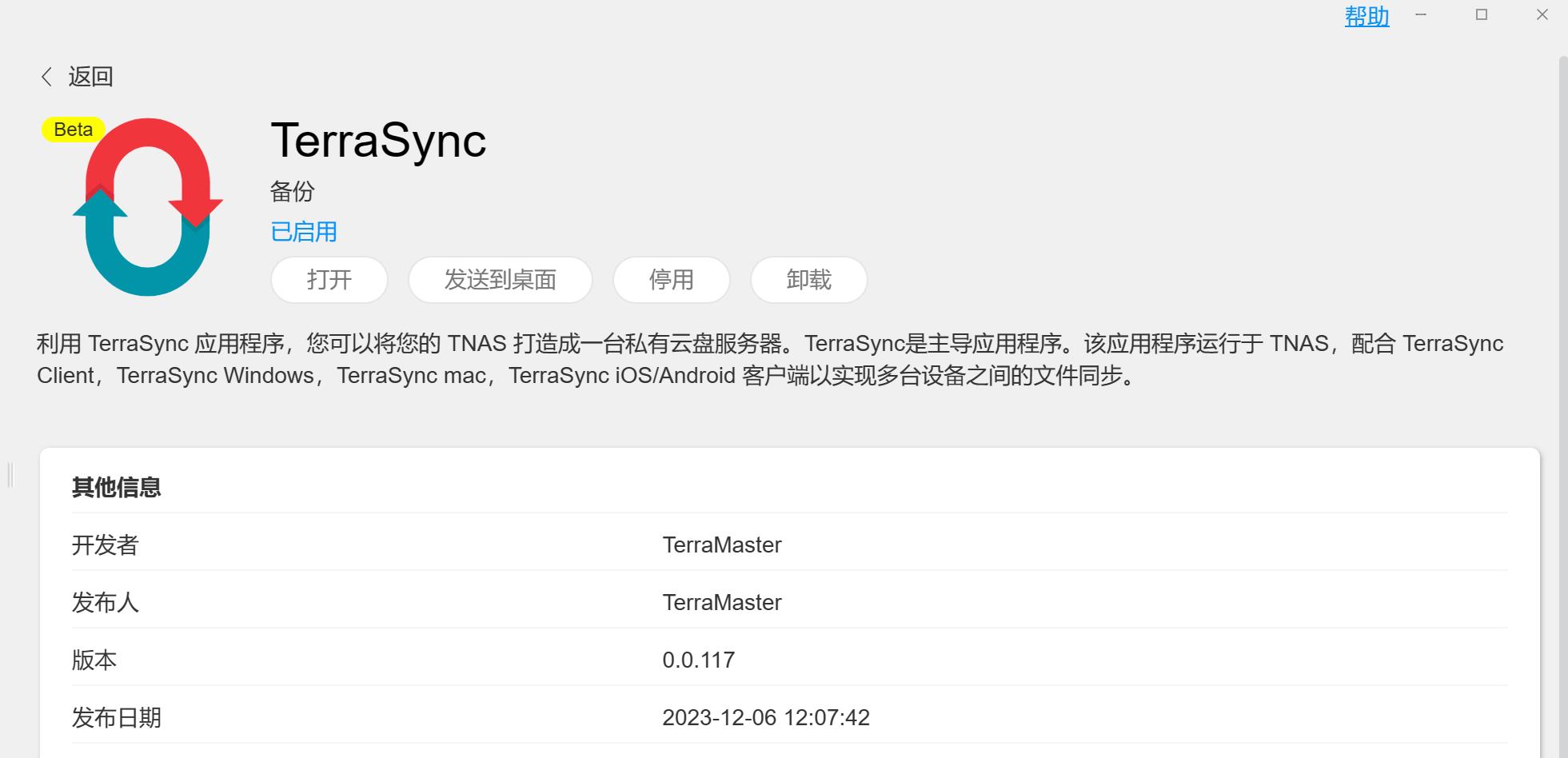This screenshot has width=1568, height=758.
Task: Maximize the window
Action: click(1482, 15)
